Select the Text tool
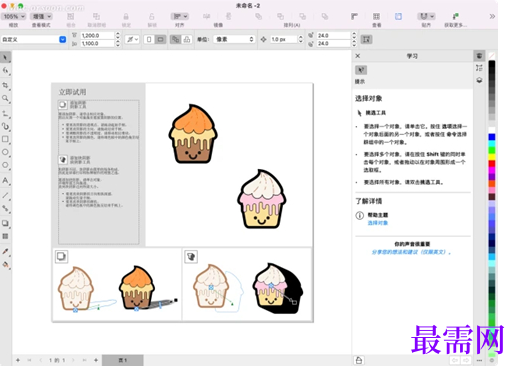 click(5, 180)
